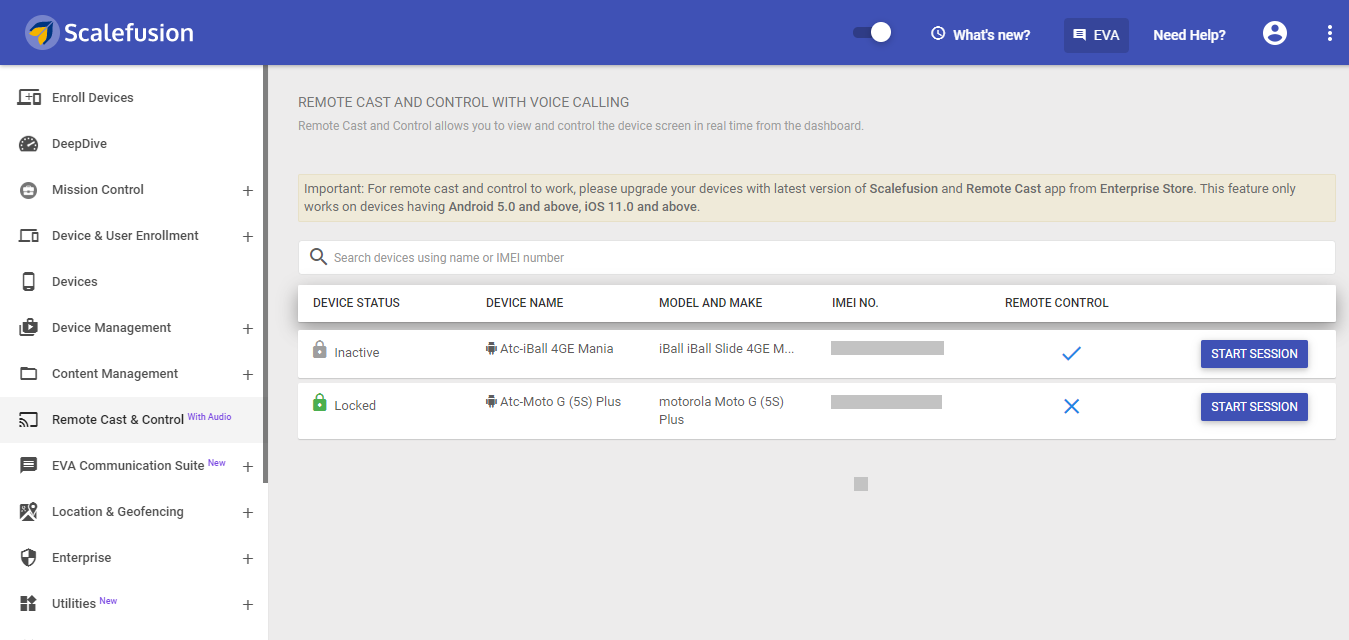Select device name Atc-iBall 4GE Mania
Image resolution: width=1349 pixels, height=640 pixels.
[x=557, y=349]
